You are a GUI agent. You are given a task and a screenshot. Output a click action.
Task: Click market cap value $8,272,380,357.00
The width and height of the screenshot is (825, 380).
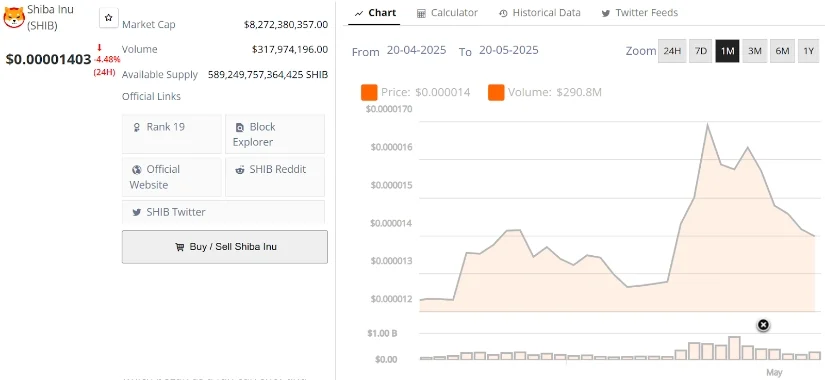(286, 25)
